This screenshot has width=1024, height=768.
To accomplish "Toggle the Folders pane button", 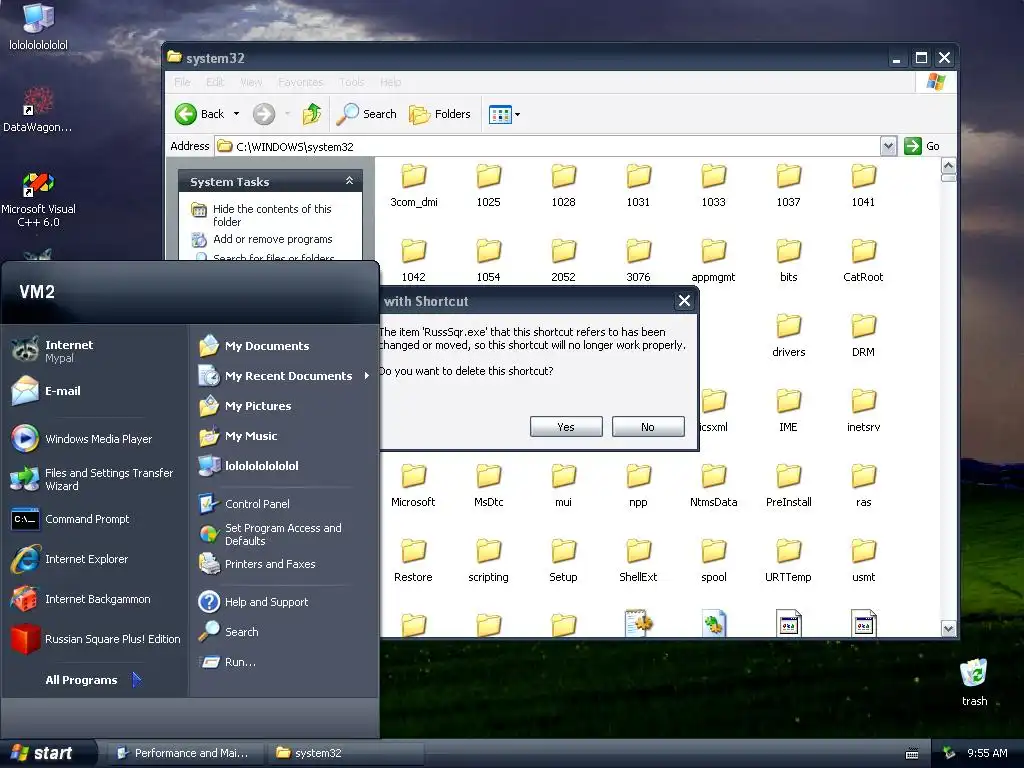I will tap(440, 114).
